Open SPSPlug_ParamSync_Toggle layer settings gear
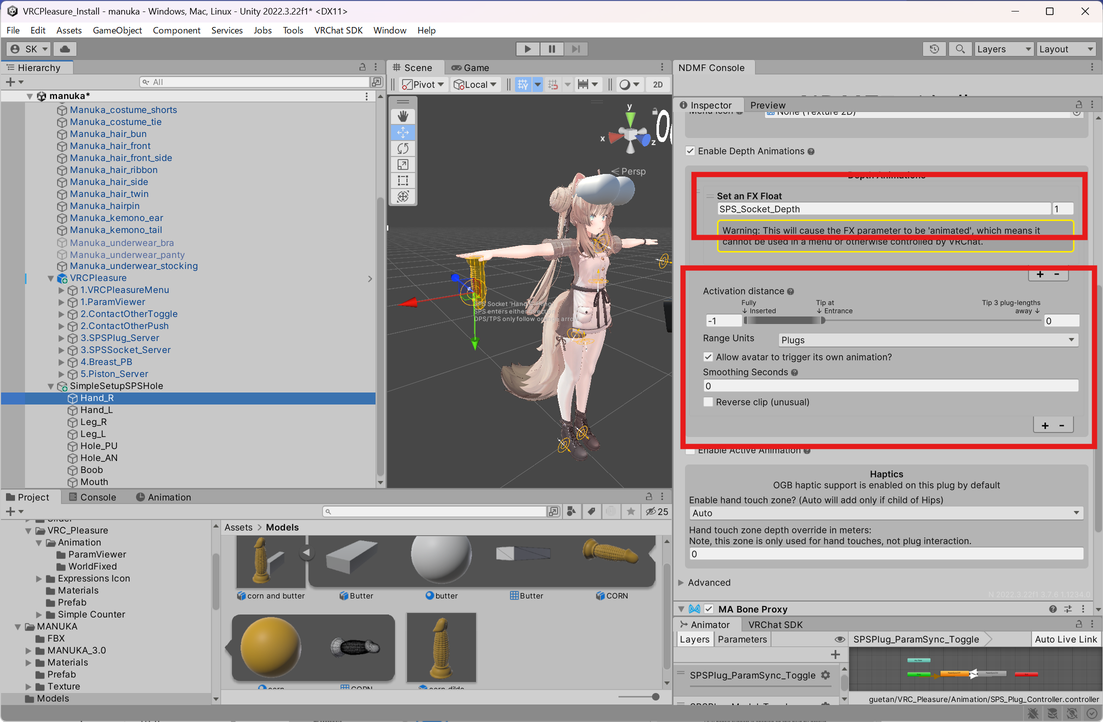Viewport: 1103px width, 722px height. point(825,675)
